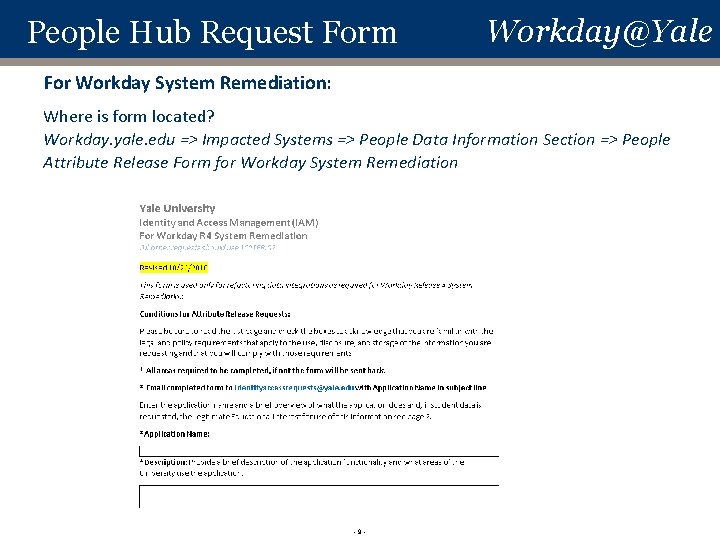This screenshot has height=540, width=720.
Task: Click the '*Description:' label text
Action: coord(163,462)
